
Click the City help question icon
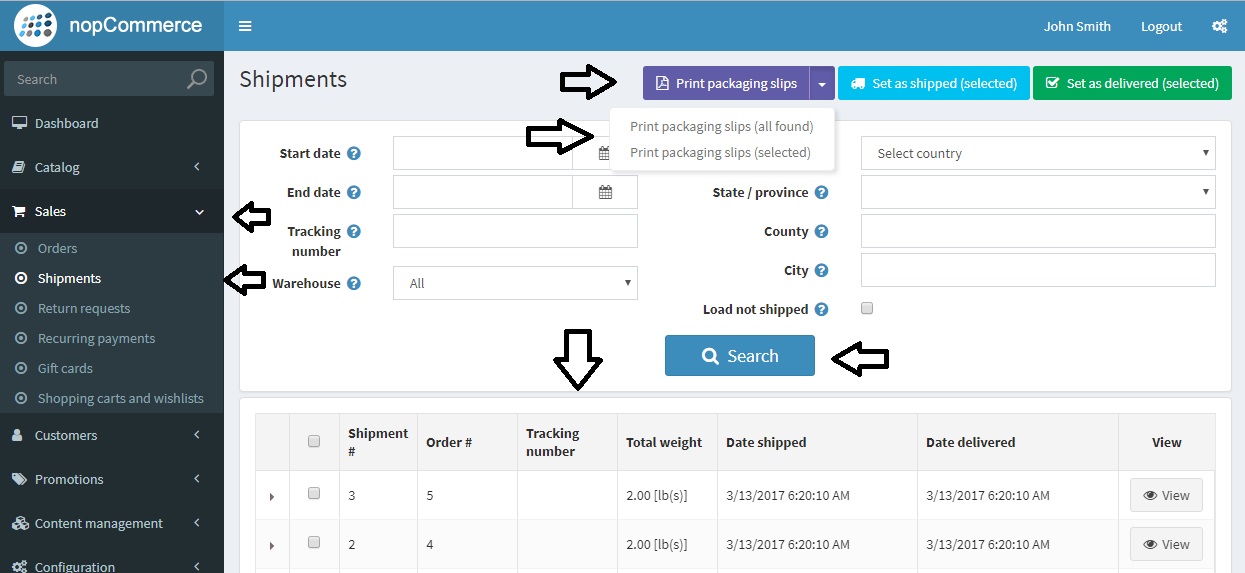pos(821,270)
